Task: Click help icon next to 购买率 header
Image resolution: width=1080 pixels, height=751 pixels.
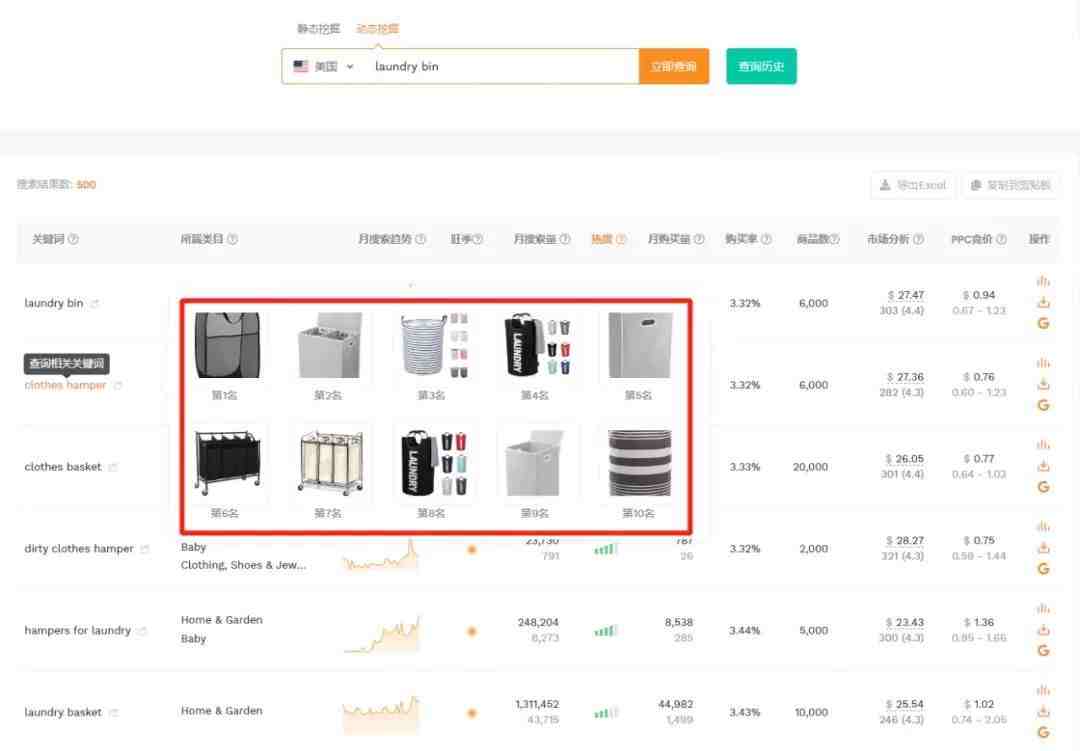Action: tap(766, 240)
